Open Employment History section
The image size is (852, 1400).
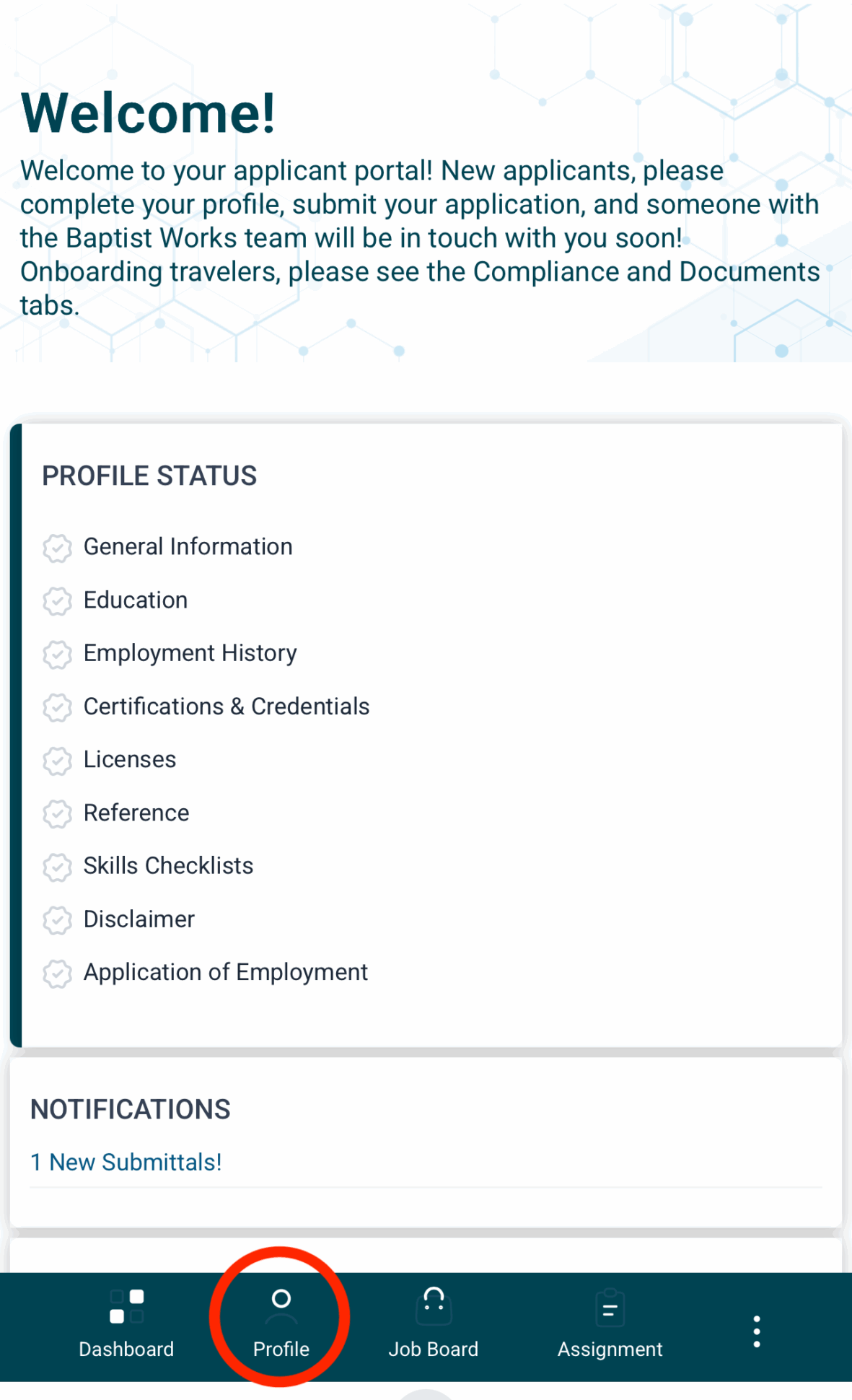[x=190, y=653]
